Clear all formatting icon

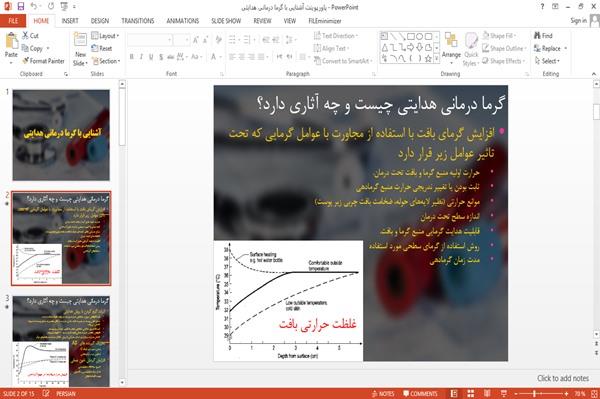click(218, 39)
